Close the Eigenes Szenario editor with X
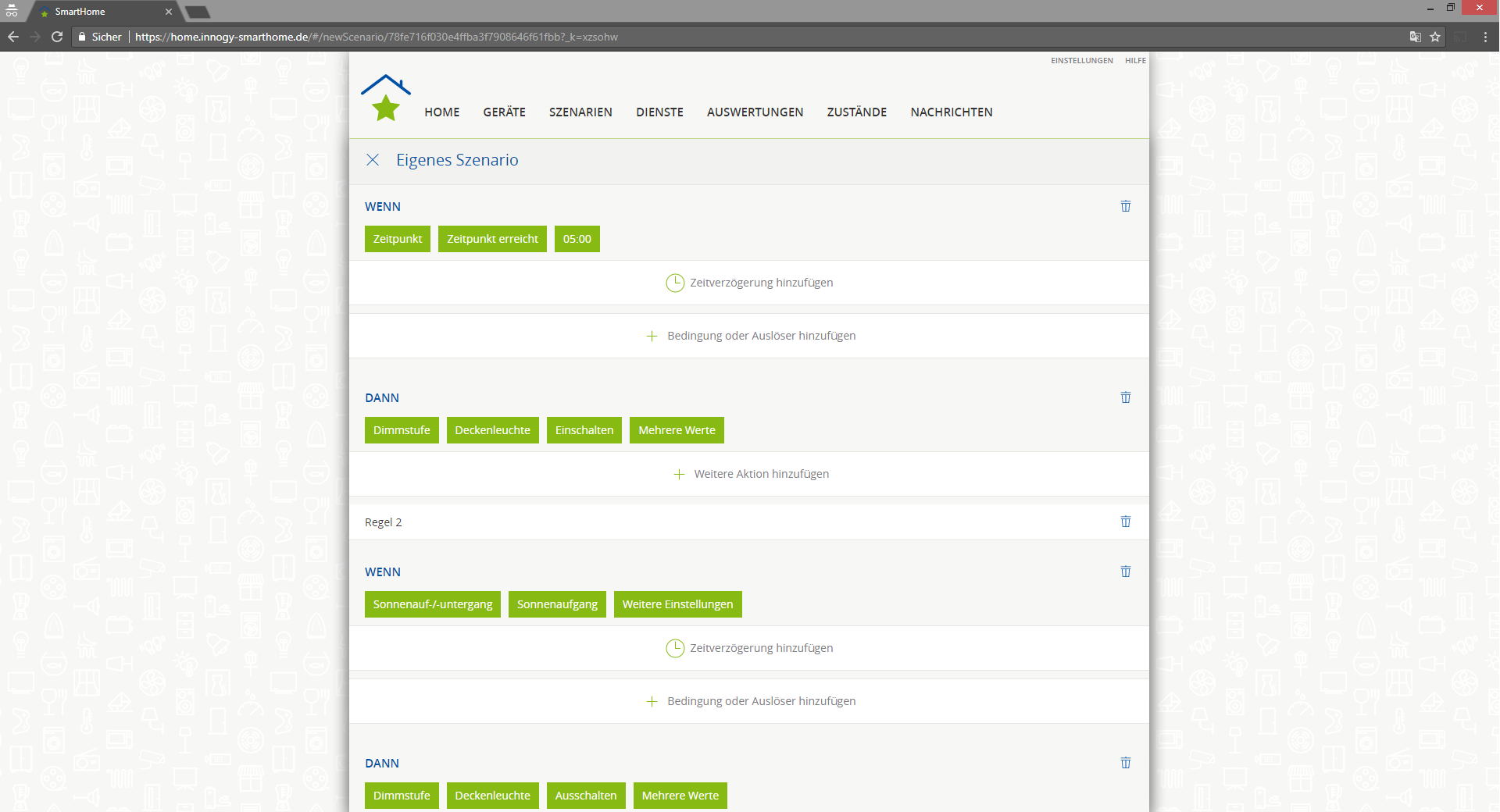 pos(373,160)
